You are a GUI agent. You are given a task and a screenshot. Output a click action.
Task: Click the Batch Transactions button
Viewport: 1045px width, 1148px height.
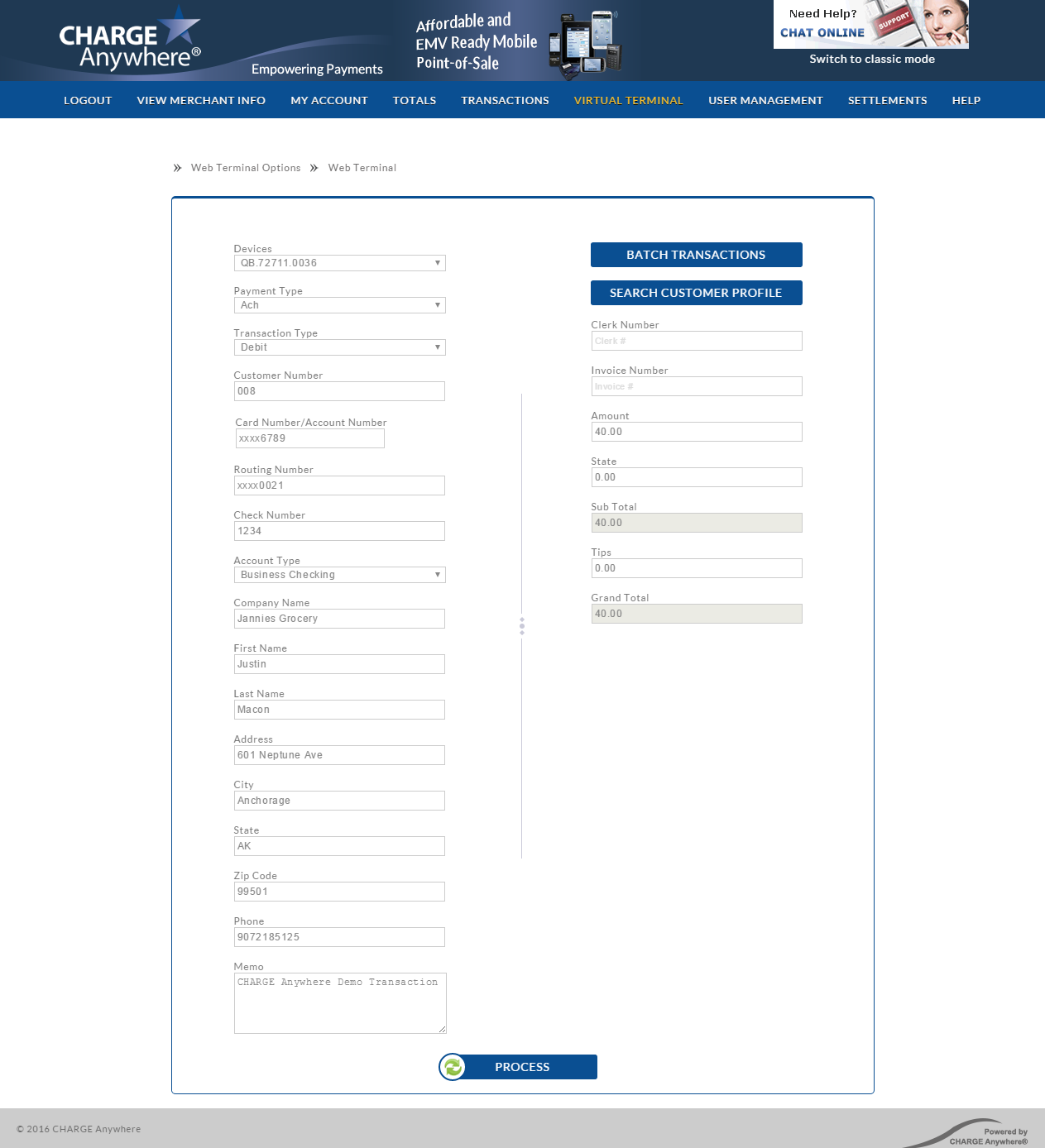tap(696, 255)
